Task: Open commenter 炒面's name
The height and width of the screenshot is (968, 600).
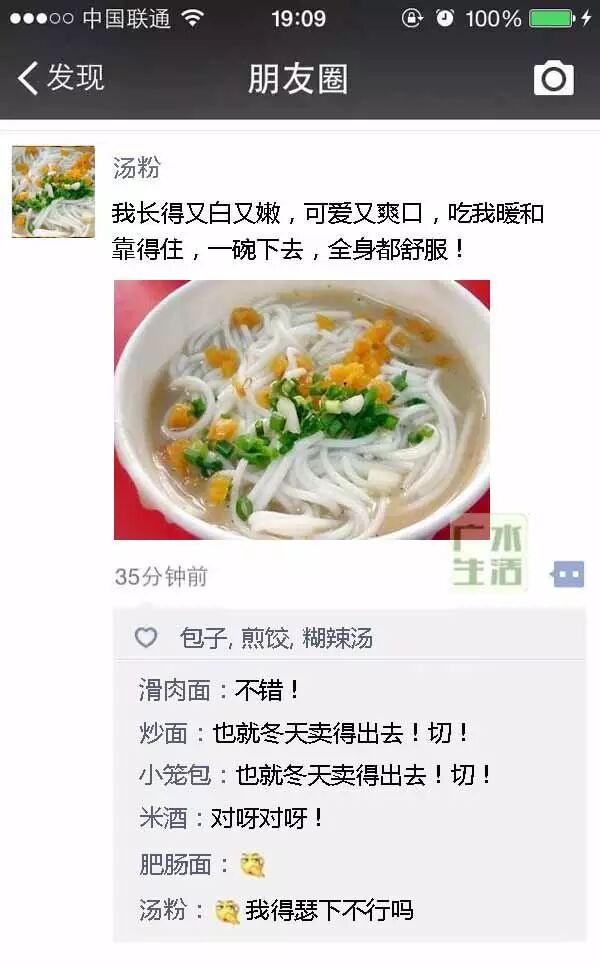Action: (x=163, y=733)
